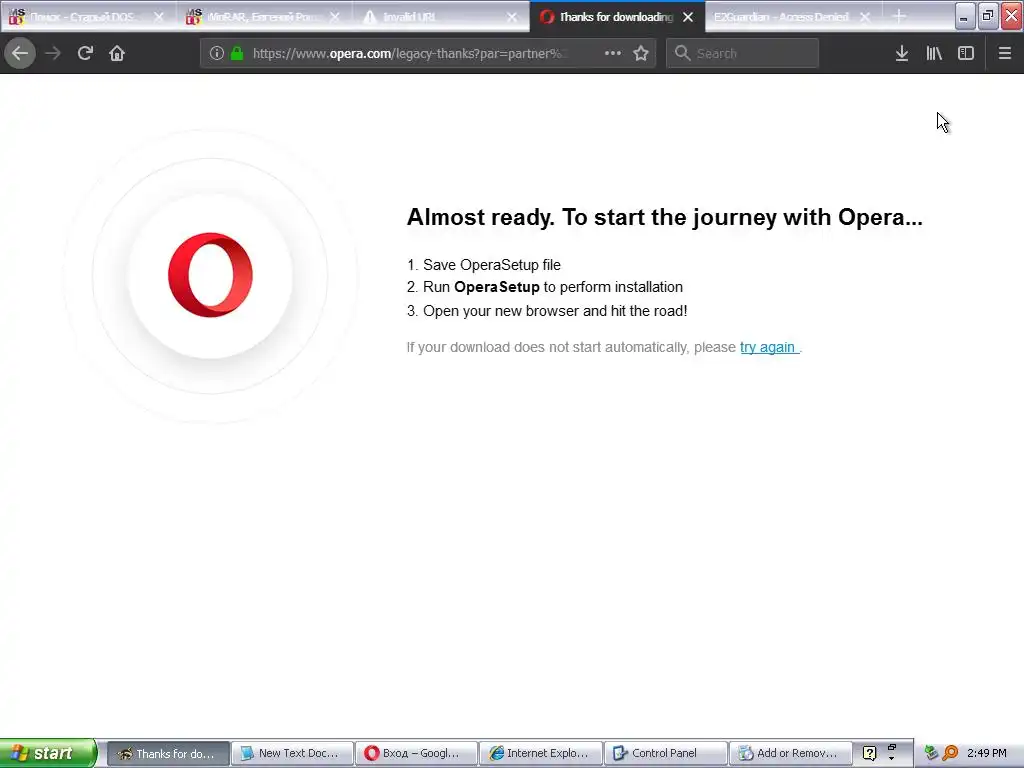Close the WinRAR tab
Viewport: 1024px width, 768px height.
click(335, 17)
